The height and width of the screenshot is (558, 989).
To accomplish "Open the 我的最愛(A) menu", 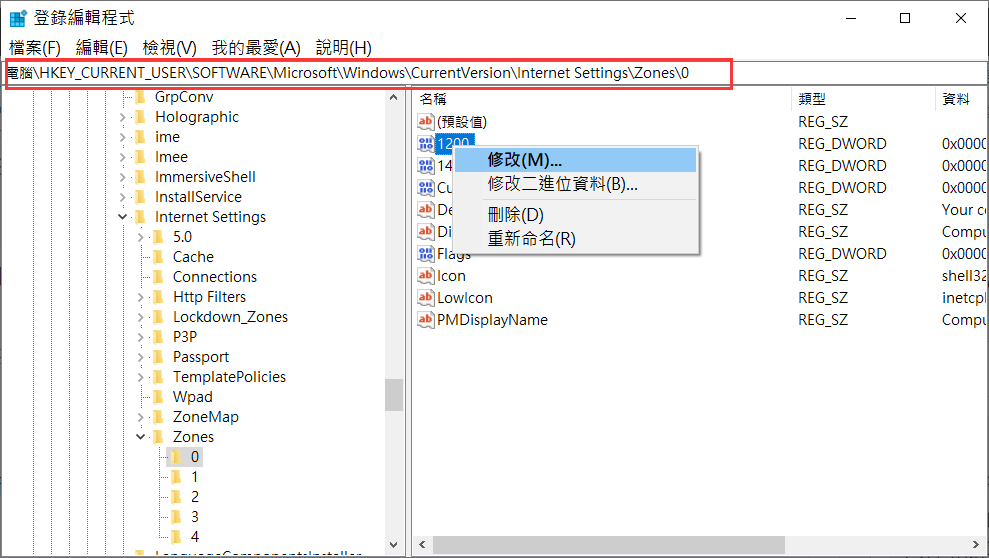I will (x=256, y=48).
